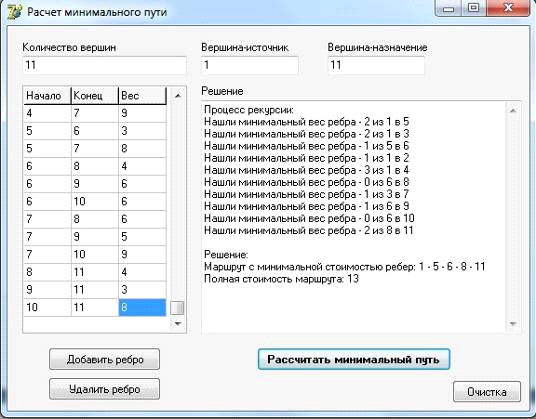Click the edge table scrollbar thumb
Image resolution: width=536 pixels, height=419 pixels.
[x=177, y=308]
